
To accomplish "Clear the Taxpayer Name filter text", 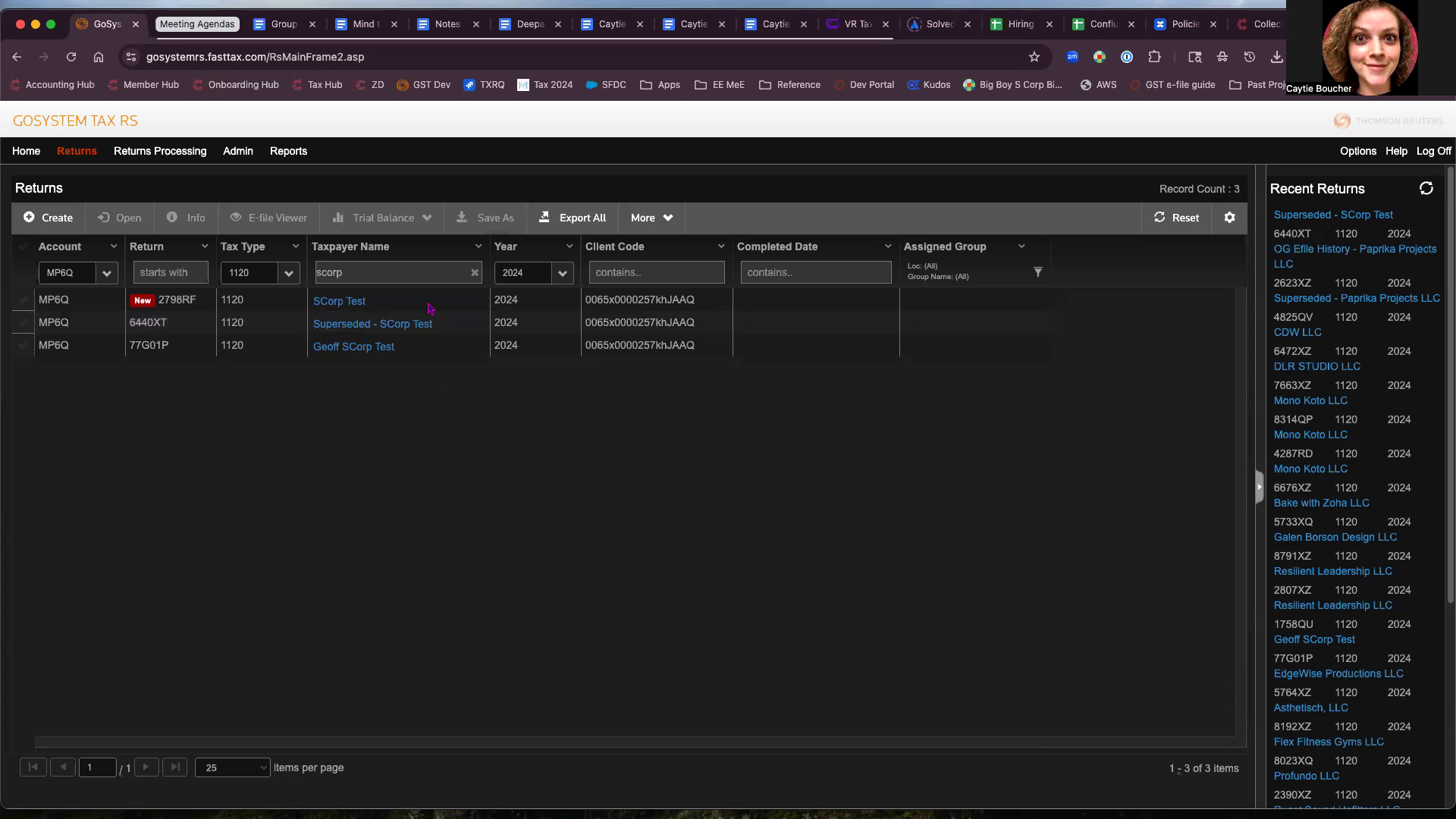I will tap(475, 272).
